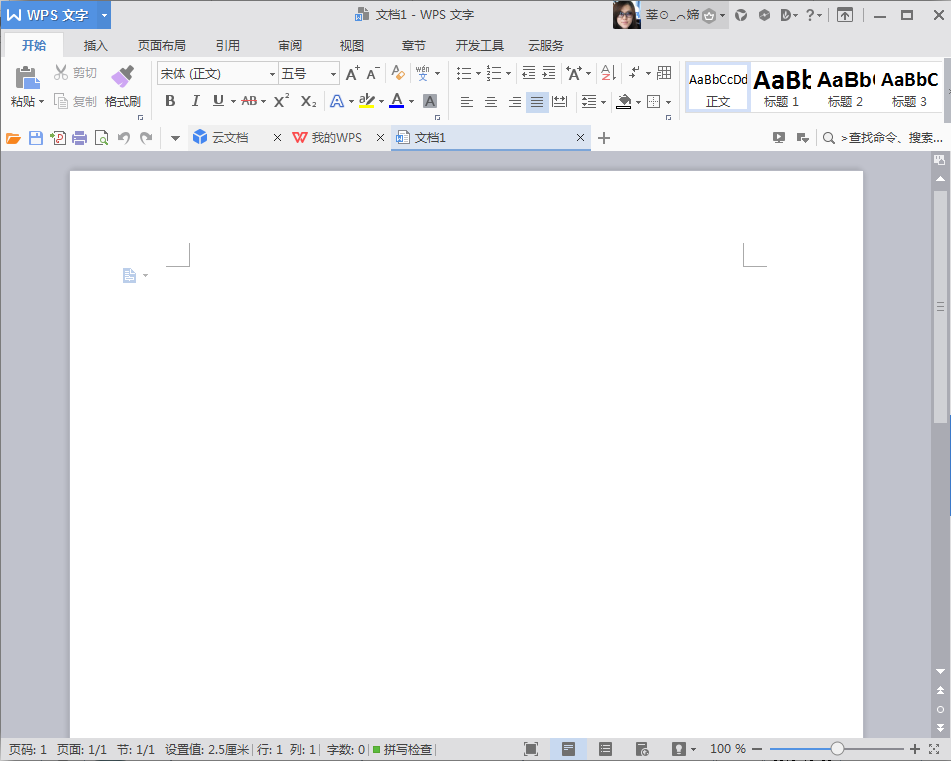The image size is (951, 761).
Task: Toggle italic formatting
Action: [195, 101]
